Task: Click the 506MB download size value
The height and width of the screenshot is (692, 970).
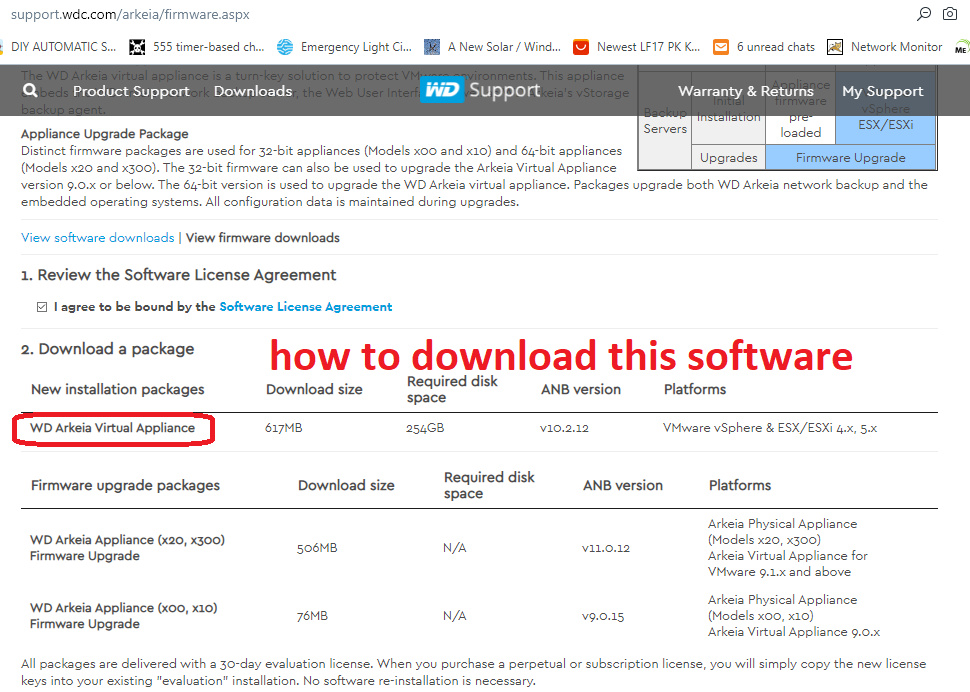Action: (317, 548)
